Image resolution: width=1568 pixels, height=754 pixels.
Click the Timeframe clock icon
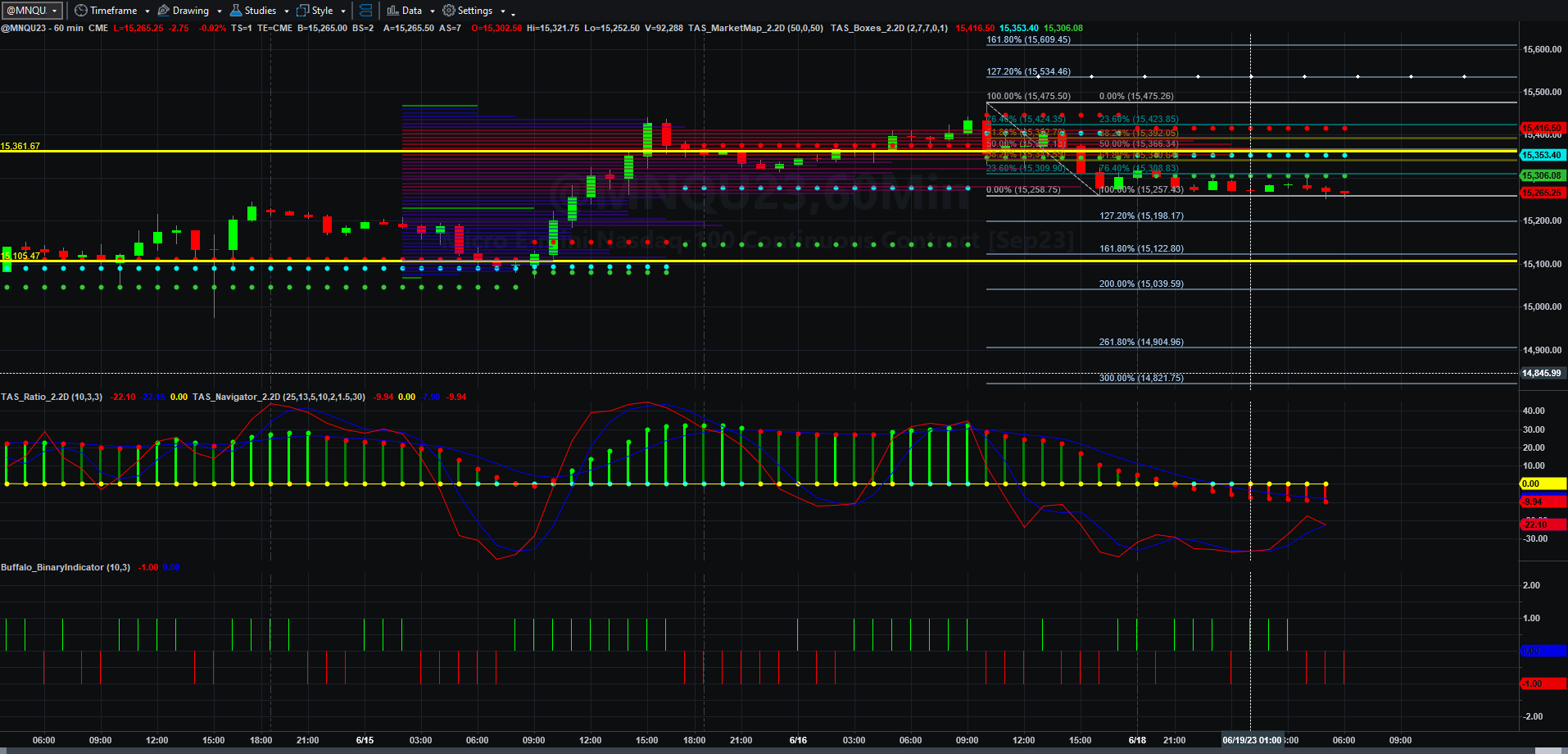click(x=80, y=11)
